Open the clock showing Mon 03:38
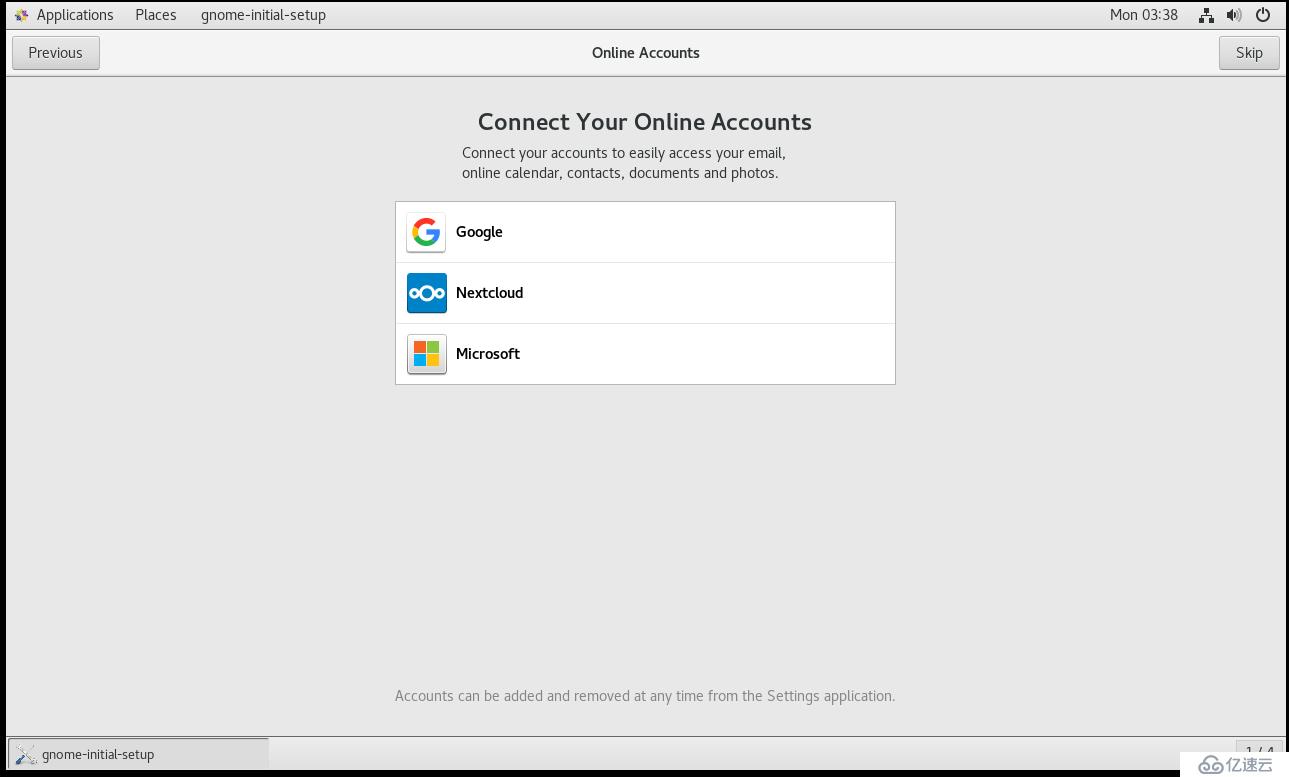 click(x=1144, y=15)
